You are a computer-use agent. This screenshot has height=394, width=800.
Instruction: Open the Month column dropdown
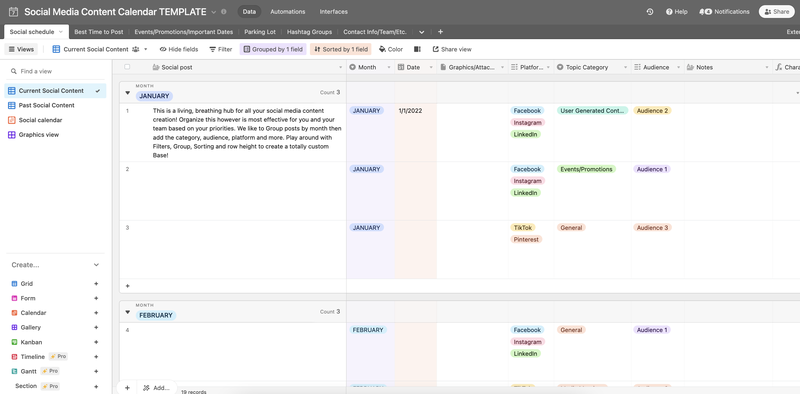point(388,67)
